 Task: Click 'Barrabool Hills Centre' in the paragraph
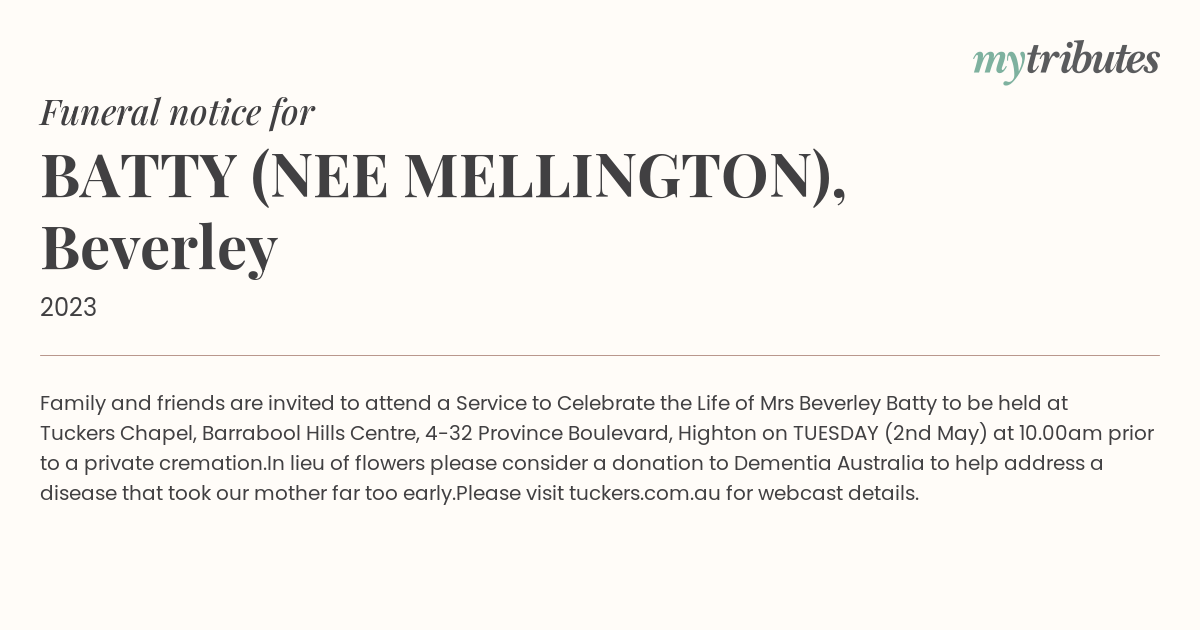(x=307, y=434)
